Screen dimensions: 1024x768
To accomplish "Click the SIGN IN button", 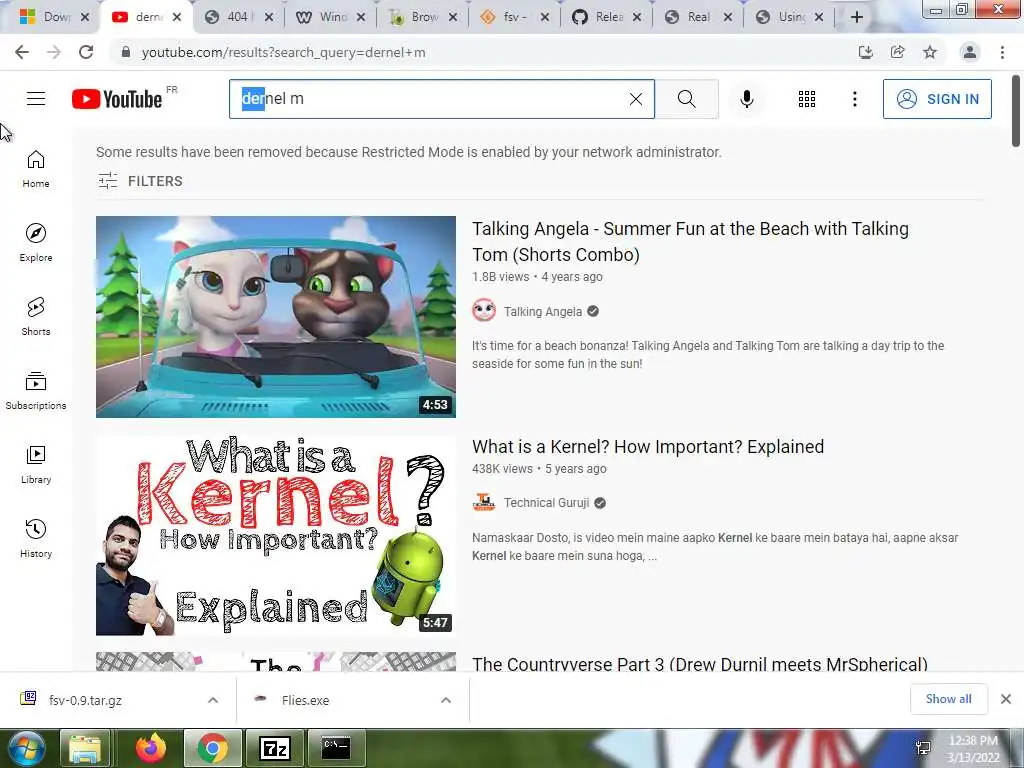I will [937, 99].
